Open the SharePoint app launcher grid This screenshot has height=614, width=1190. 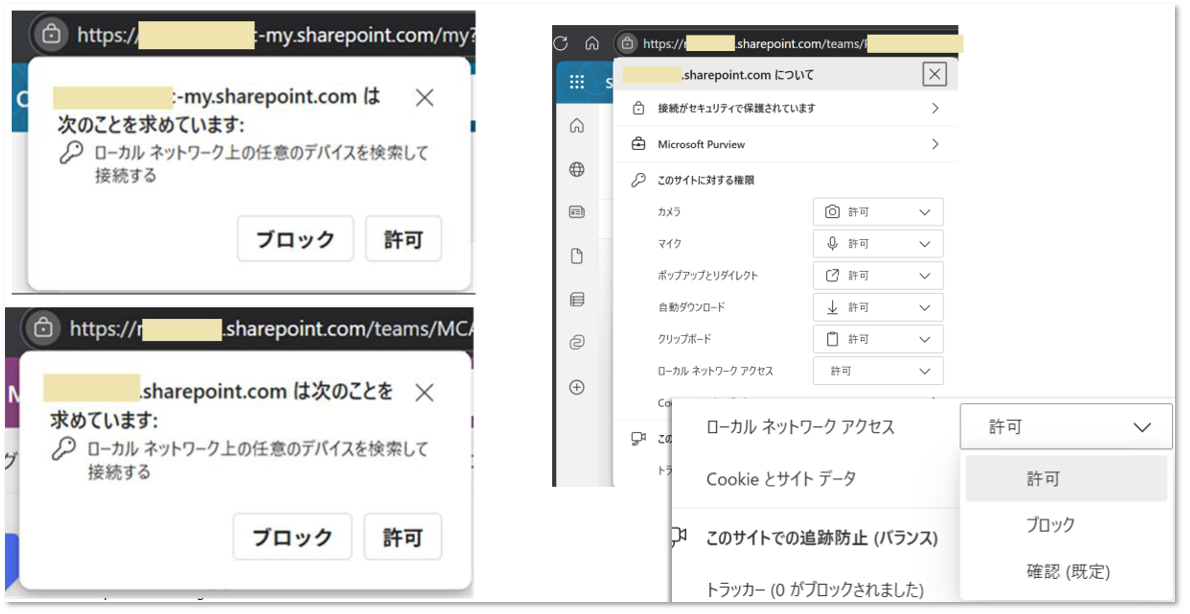pos(577,82)
